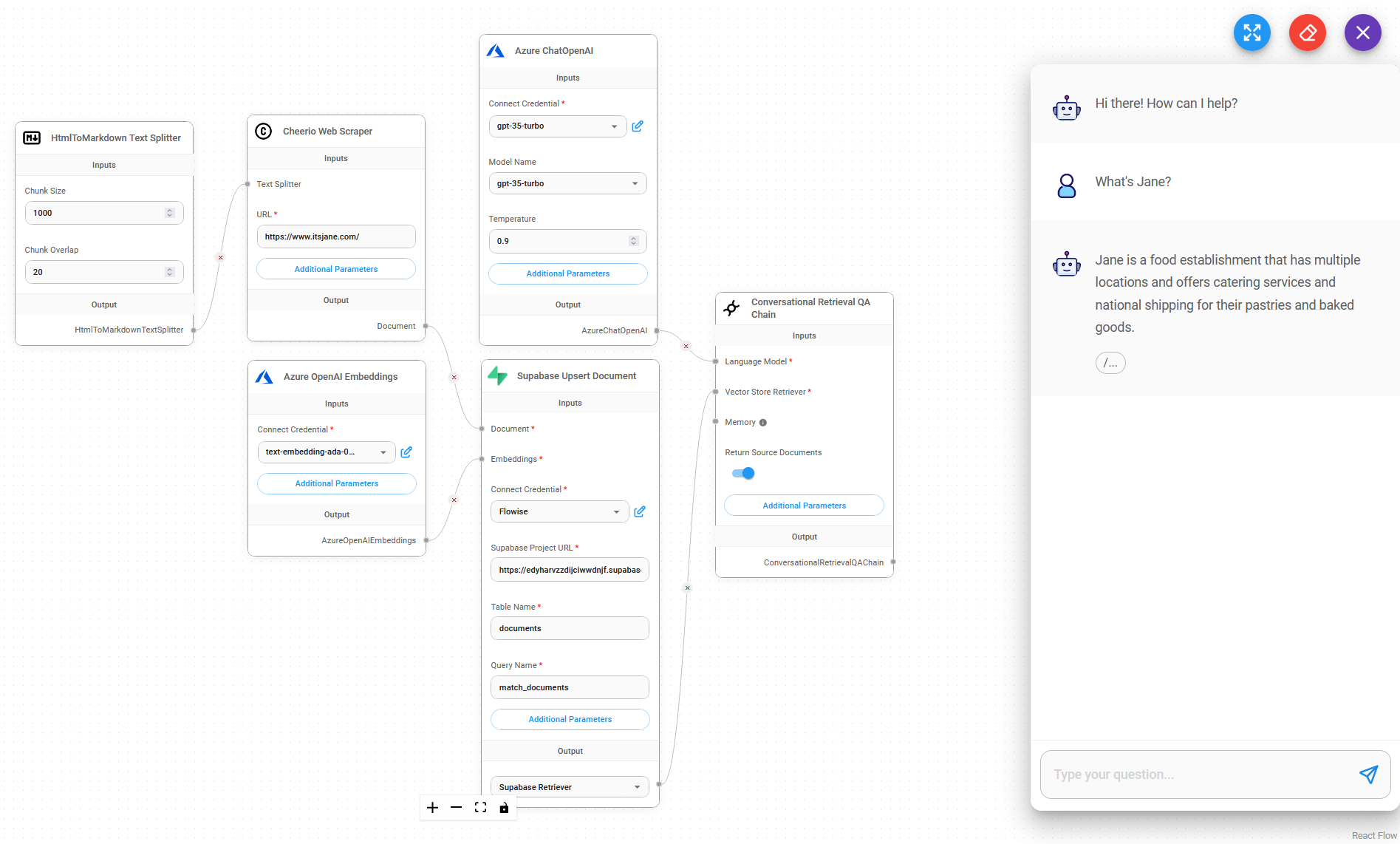Open Additional Parameters in Cheerio Web Scraper

tap(335, 269)
